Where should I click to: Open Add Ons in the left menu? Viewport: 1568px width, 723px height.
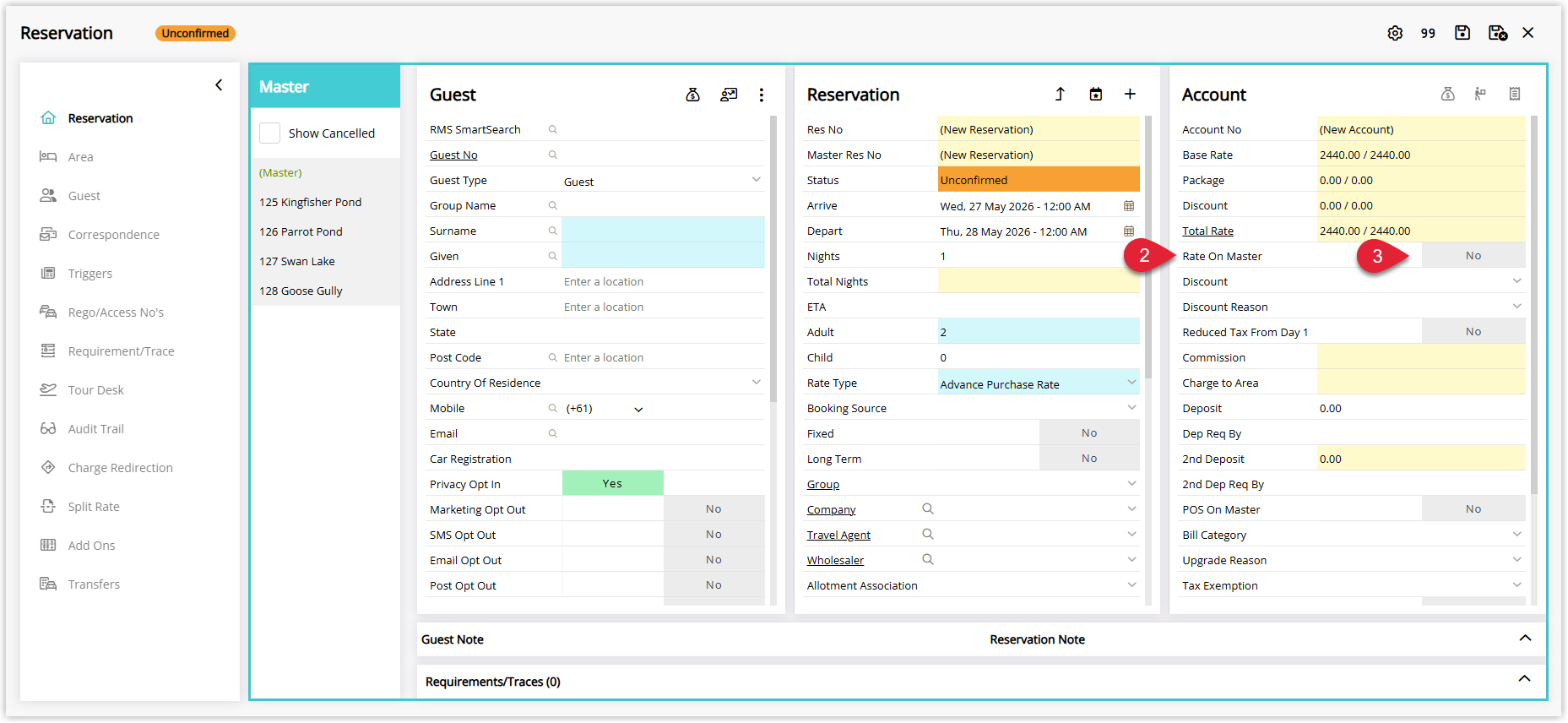pyautogui.click(x=78, y=546)
